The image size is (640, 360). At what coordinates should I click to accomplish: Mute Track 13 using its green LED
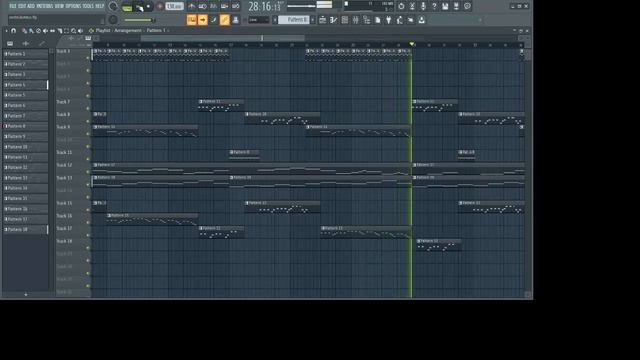pos(88,184)
